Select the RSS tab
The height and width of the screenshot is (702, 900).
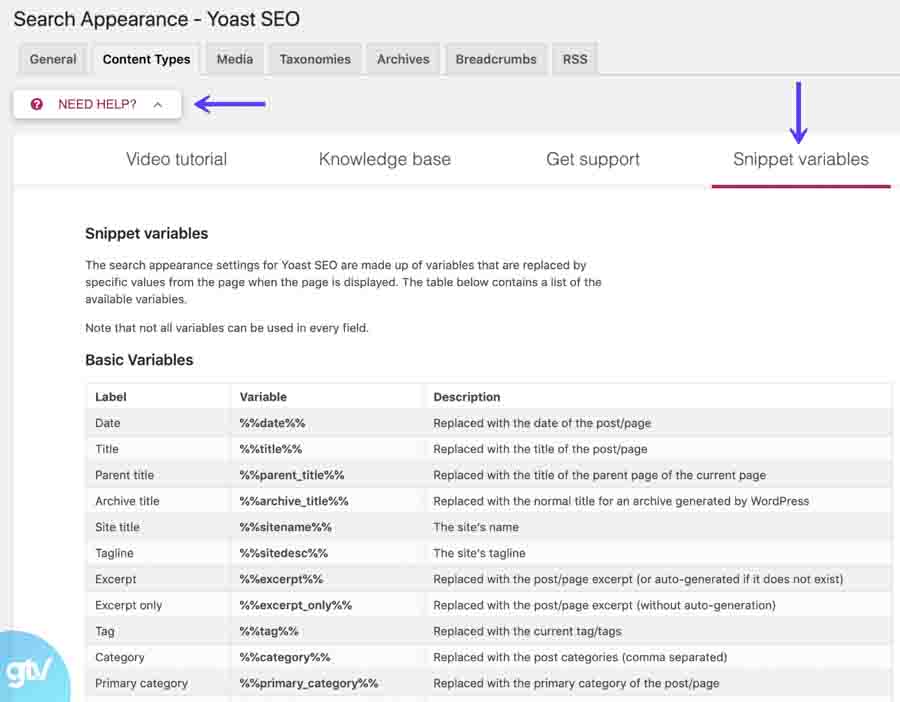pos(575,59)
